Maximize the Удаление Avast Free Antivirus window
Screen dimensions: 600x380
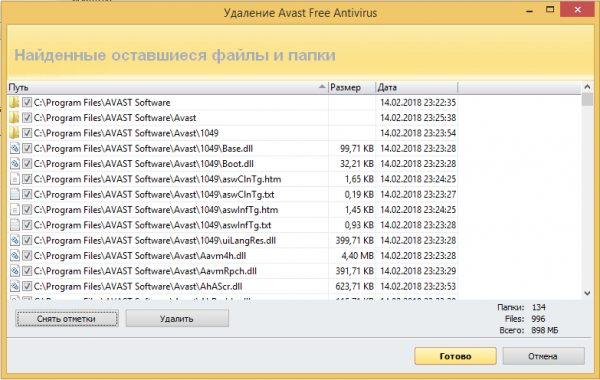(x=550, y=10)
